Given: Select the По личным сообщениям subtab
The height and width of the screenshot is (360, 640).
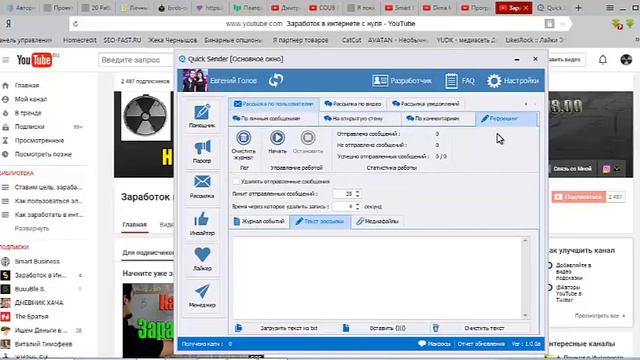Looking at the screenshot, I should tap(273, 118).
